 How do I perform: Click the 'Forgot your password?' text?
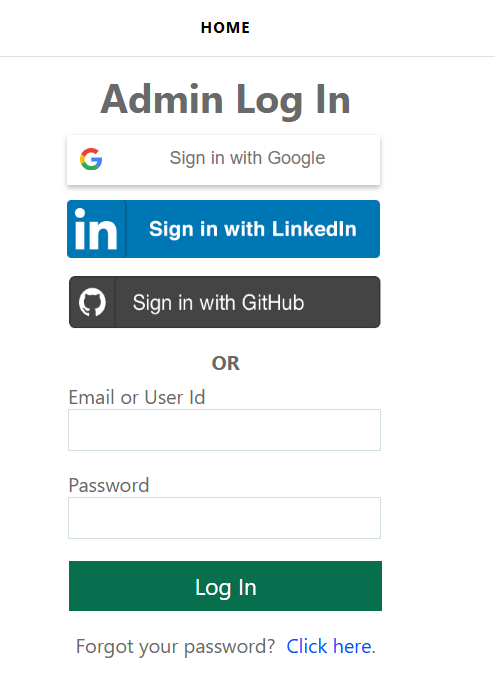(175, 646)
